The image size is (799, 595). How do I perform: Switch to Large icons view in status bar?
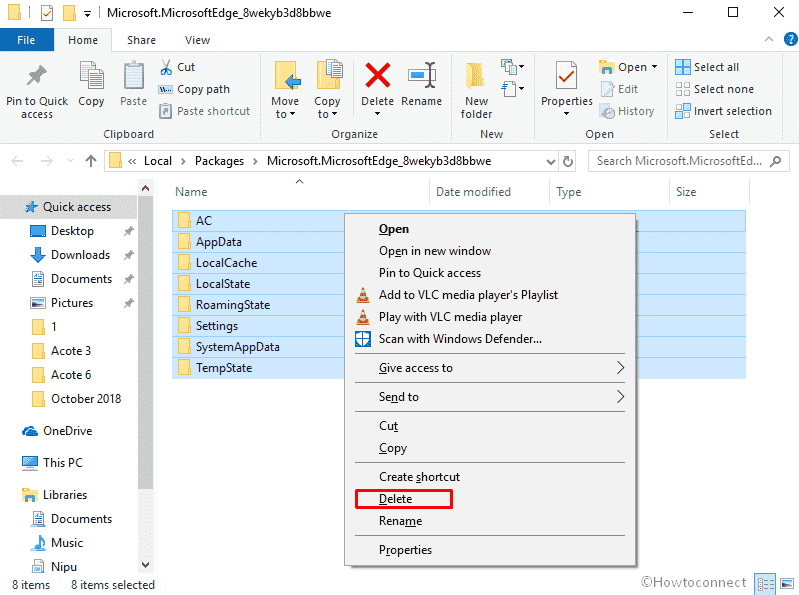[787, 583]
